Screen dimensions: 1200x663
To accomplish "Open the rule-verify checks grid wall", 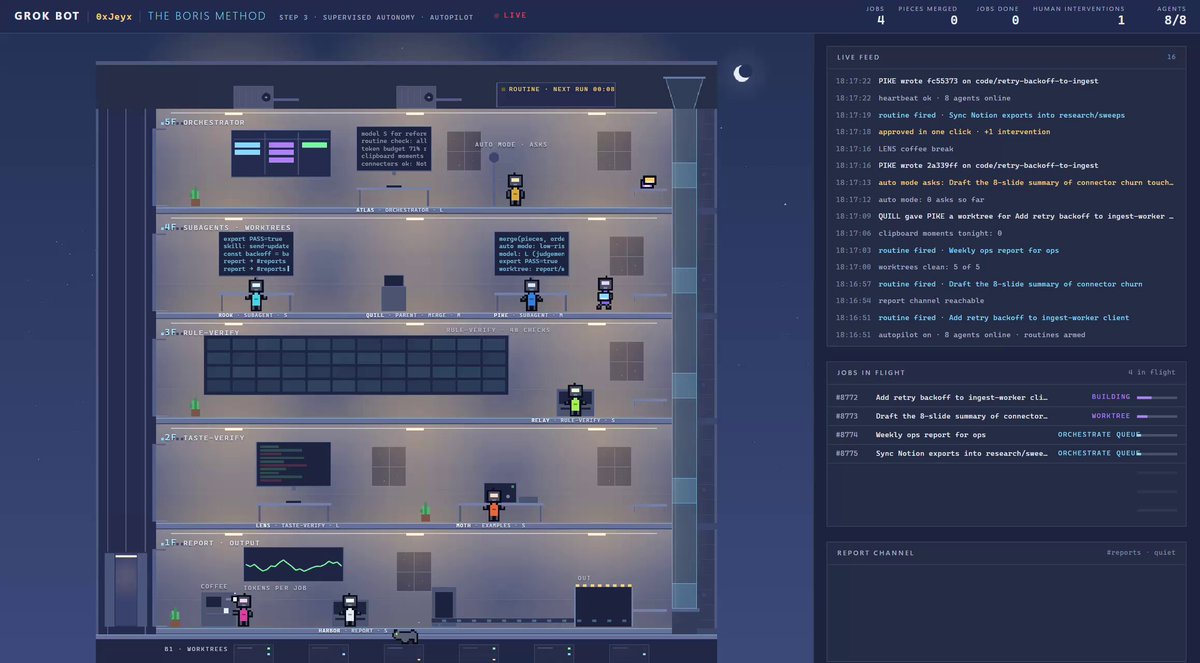I will [x=356, y=365].
